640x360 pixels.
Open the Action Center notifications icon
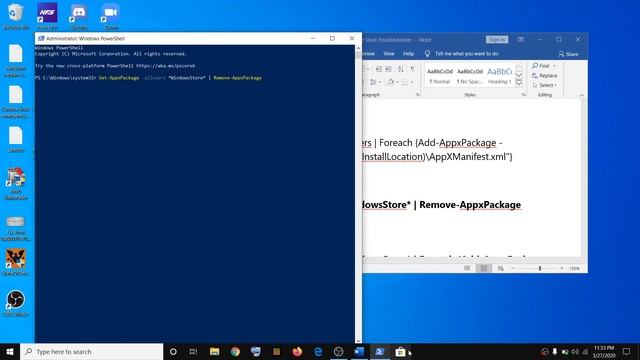click(626, 351)
